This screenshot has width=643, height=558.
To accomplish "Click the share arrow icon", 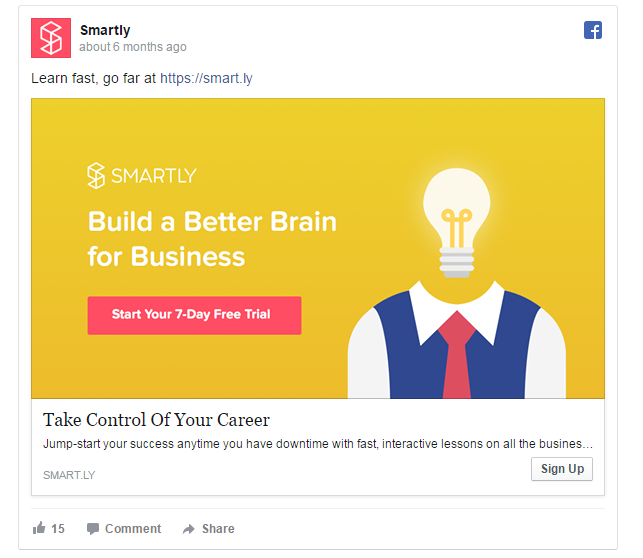I will 189,529.
